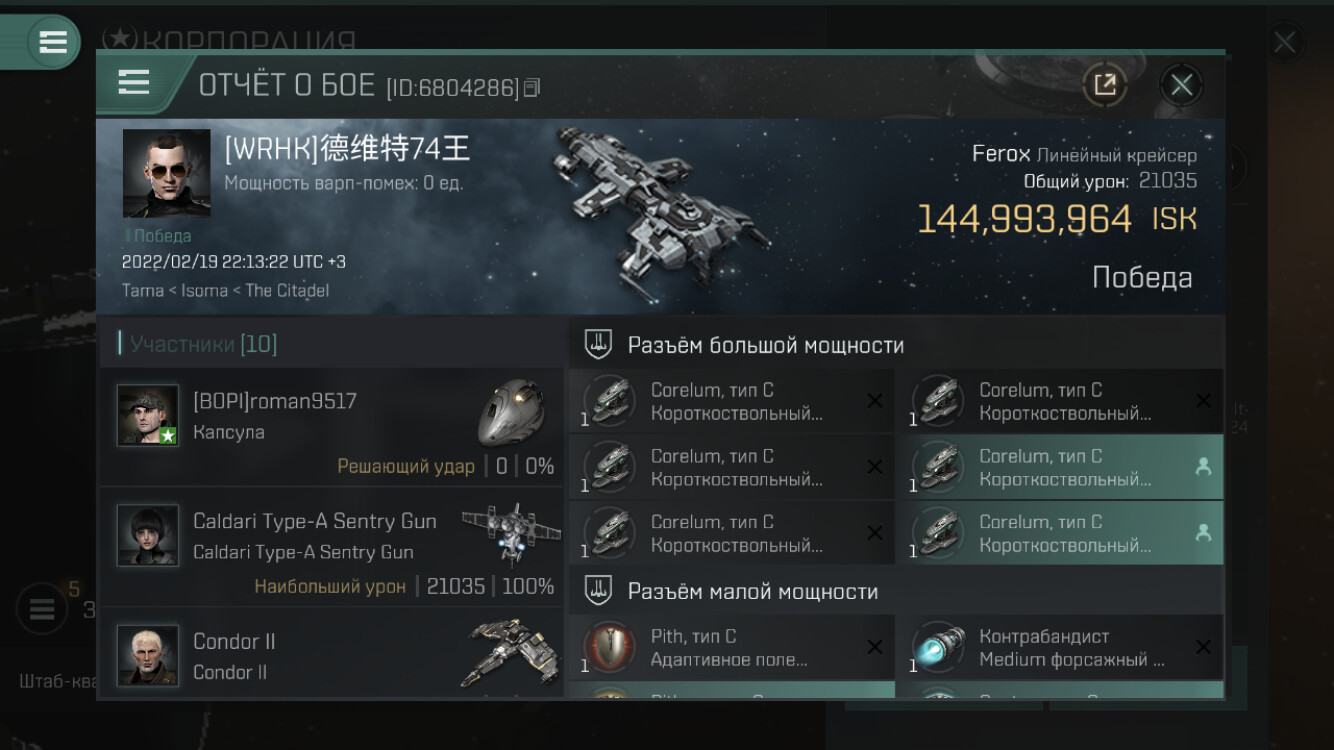
Task: Collapse the high power slot section
Action: click(x=896, y=345)
